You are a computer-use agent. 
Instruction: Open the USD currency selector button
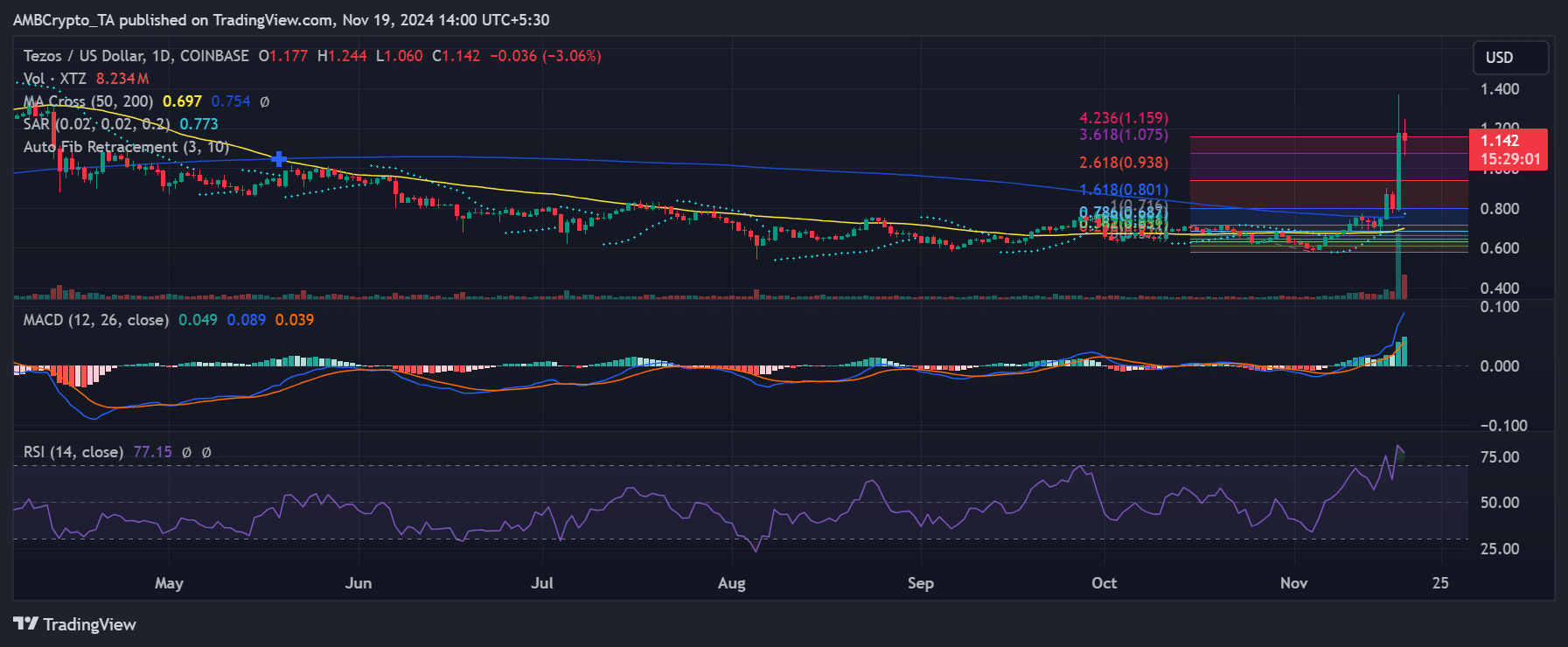point(1510,58)
